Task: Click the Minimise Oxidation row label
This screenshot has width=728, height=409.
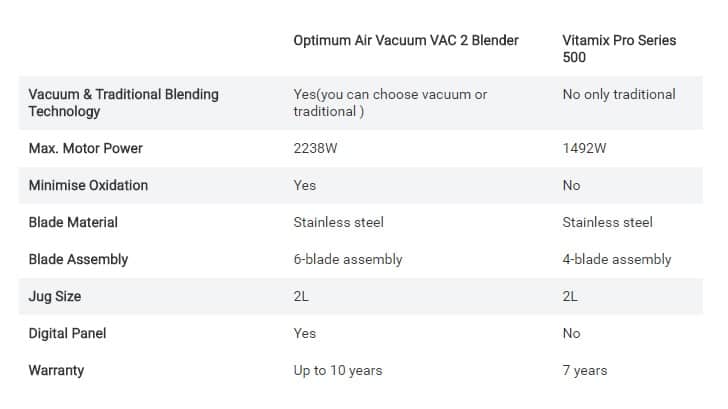Action: [x=88, y=185]
